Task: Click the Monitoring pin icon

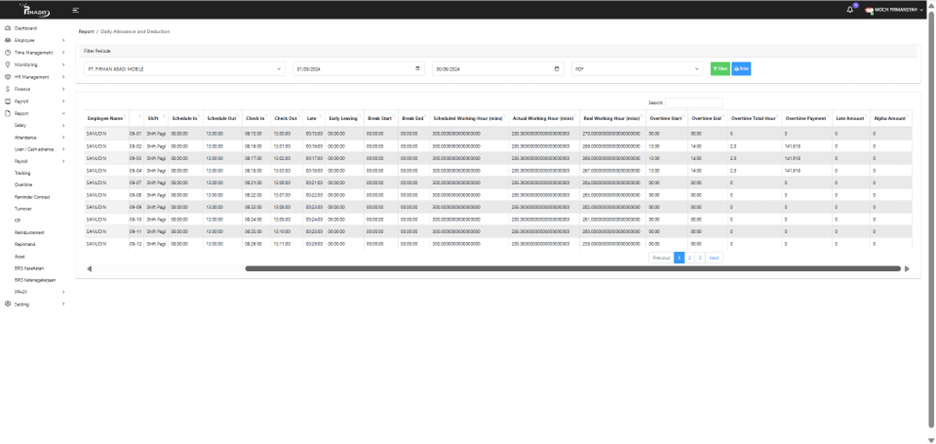Action: [x=7, y=64]
